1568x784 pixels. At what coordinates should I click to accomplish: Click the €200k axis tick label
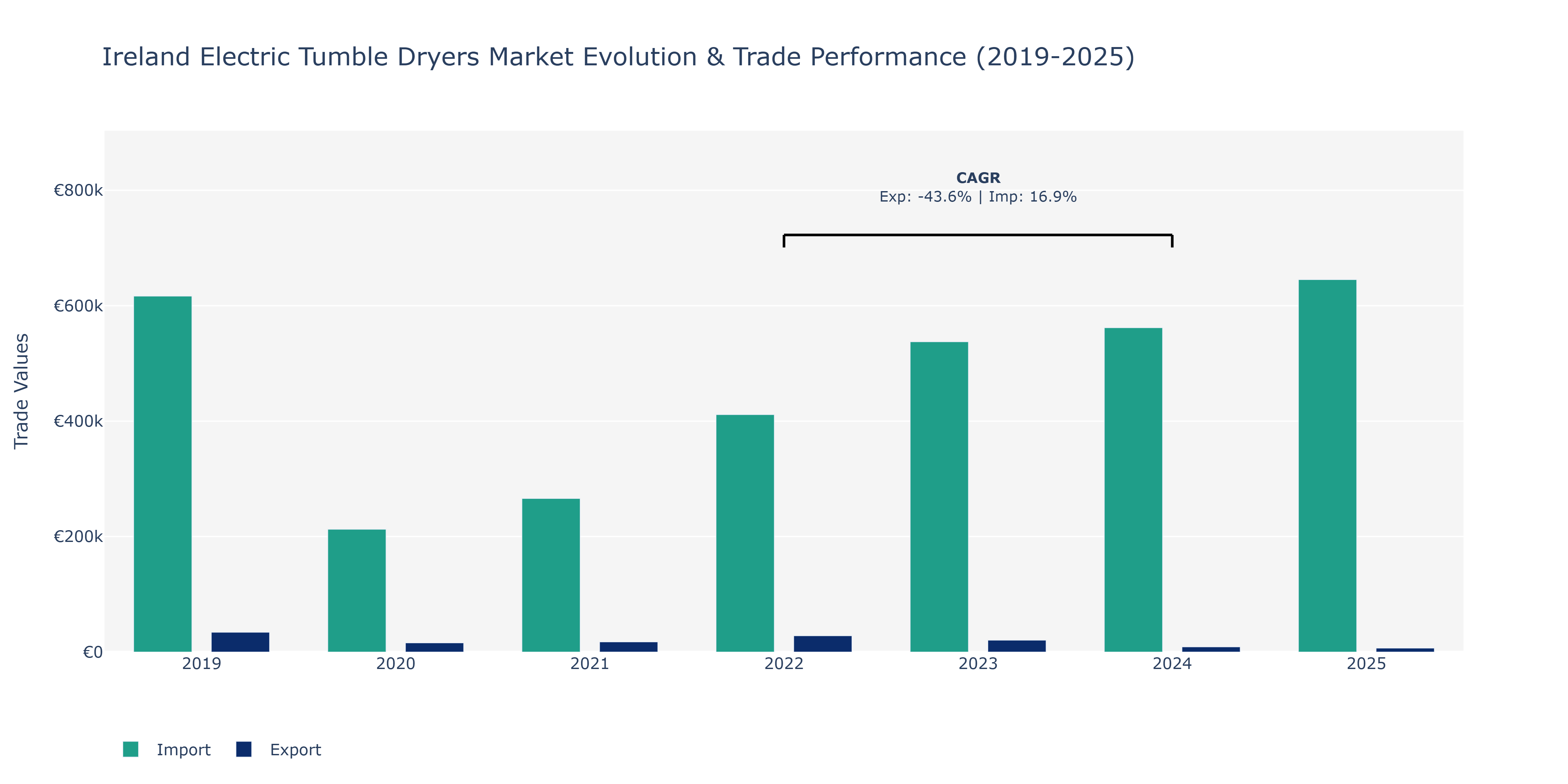point(78,537)
